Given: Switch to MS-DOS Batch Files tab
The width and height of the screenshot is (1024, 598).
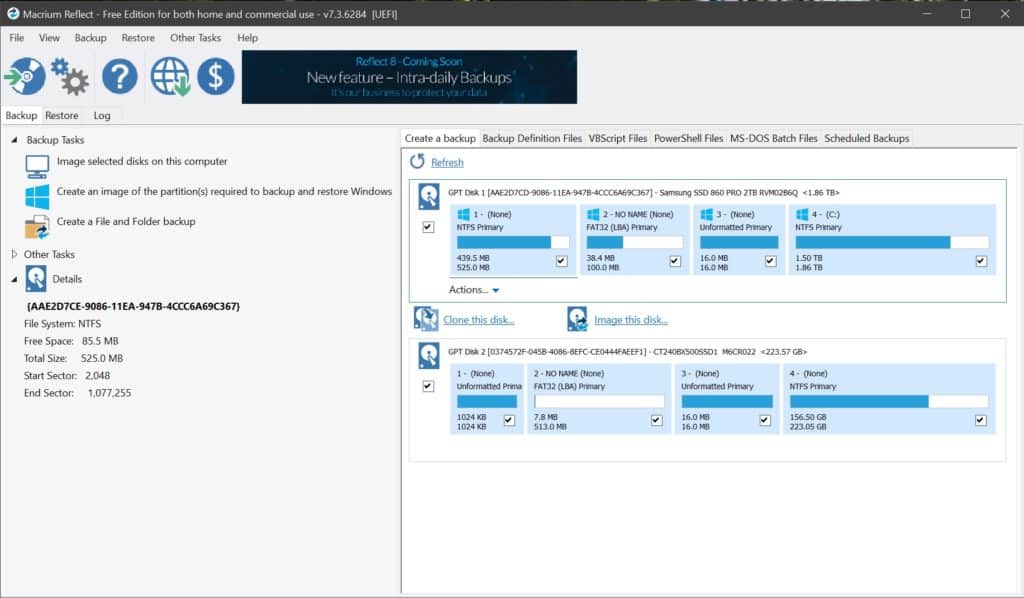Looking at the screenshot, I should [x=774, y=138].
